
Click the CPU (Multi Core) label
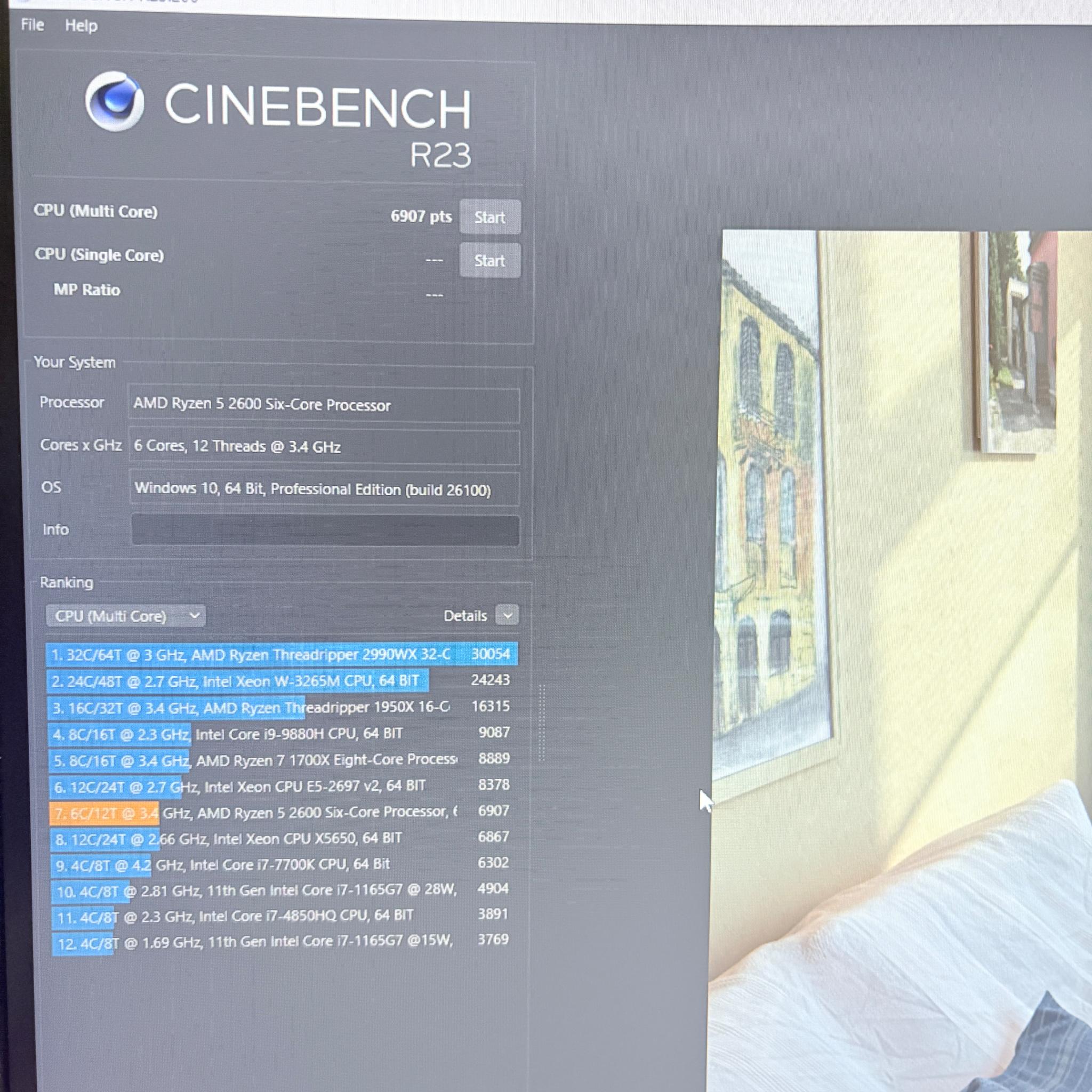pos(95,211)
